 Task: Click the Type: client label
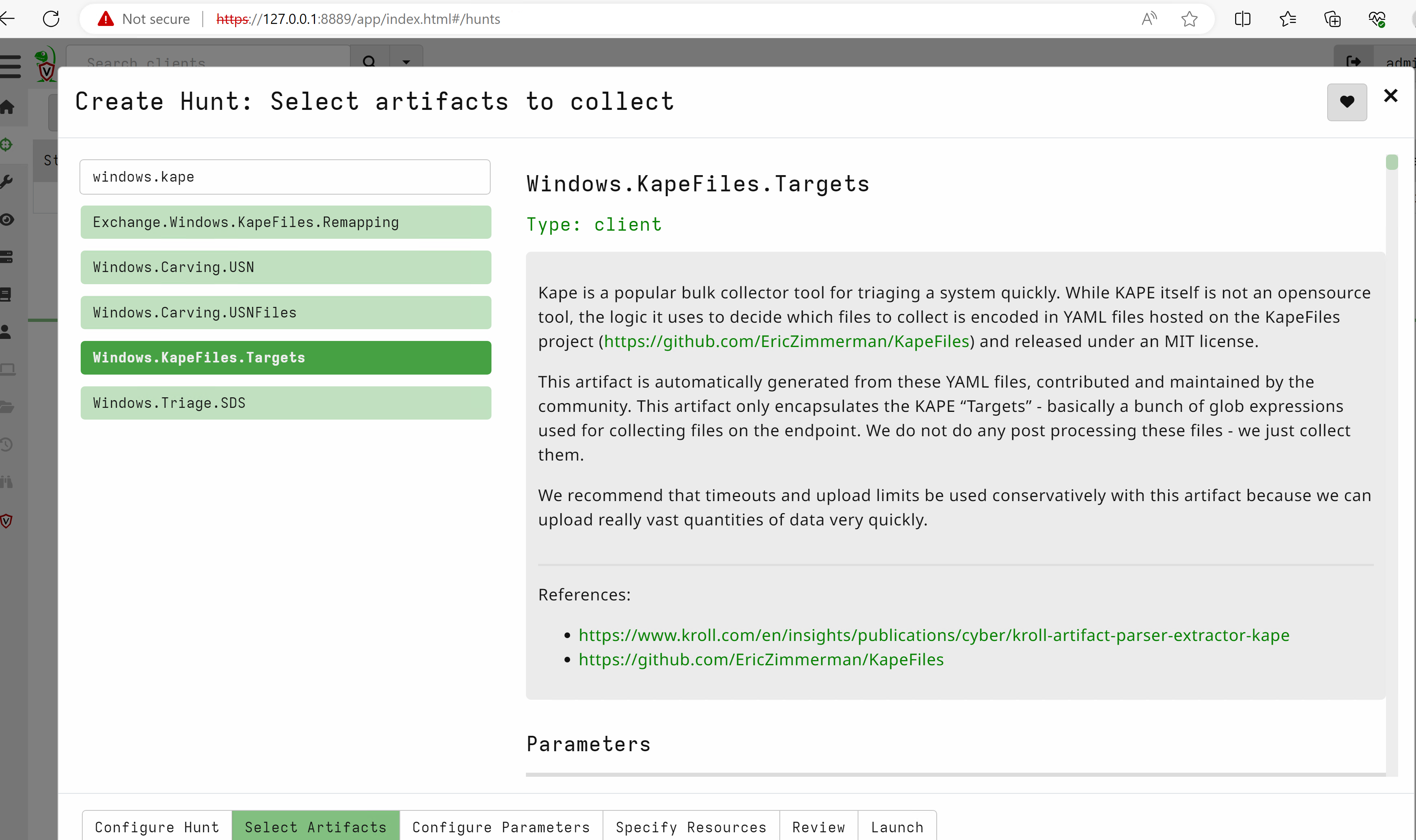coord(594,224)
